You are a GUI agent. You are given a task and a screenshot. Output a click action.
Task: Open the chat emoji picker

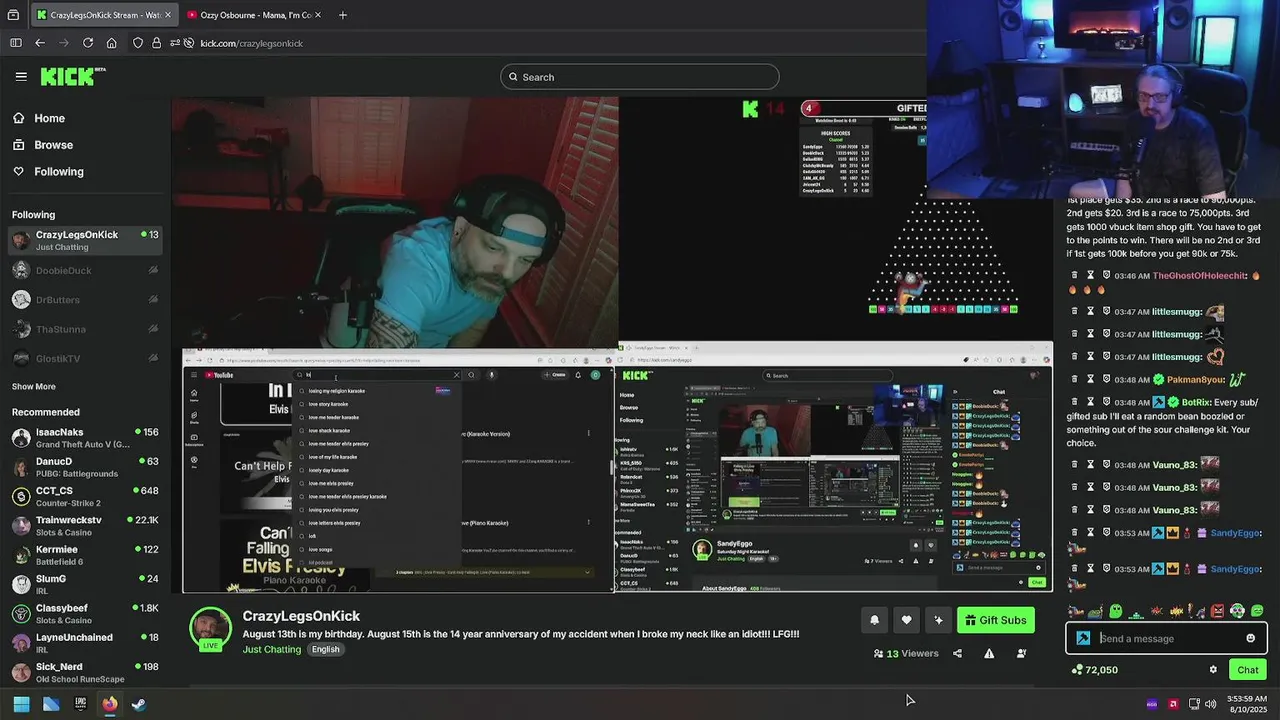[x=1250, y=638]
